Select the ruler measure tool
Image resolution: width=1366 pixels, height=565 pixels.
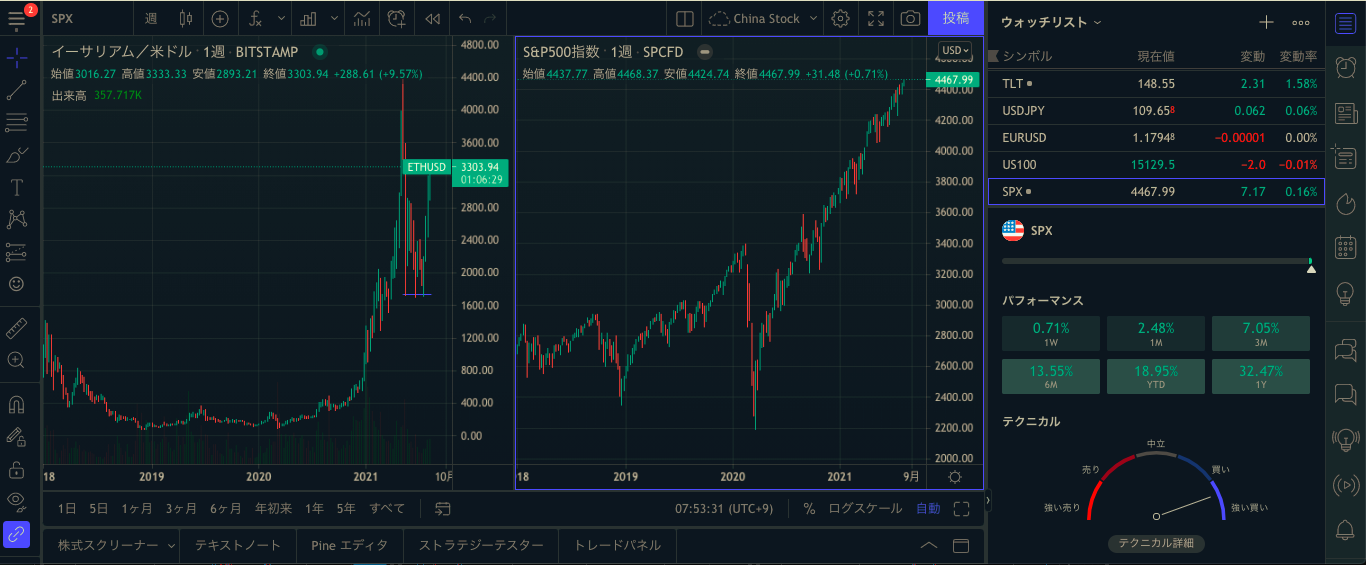[x=17, y=327]
